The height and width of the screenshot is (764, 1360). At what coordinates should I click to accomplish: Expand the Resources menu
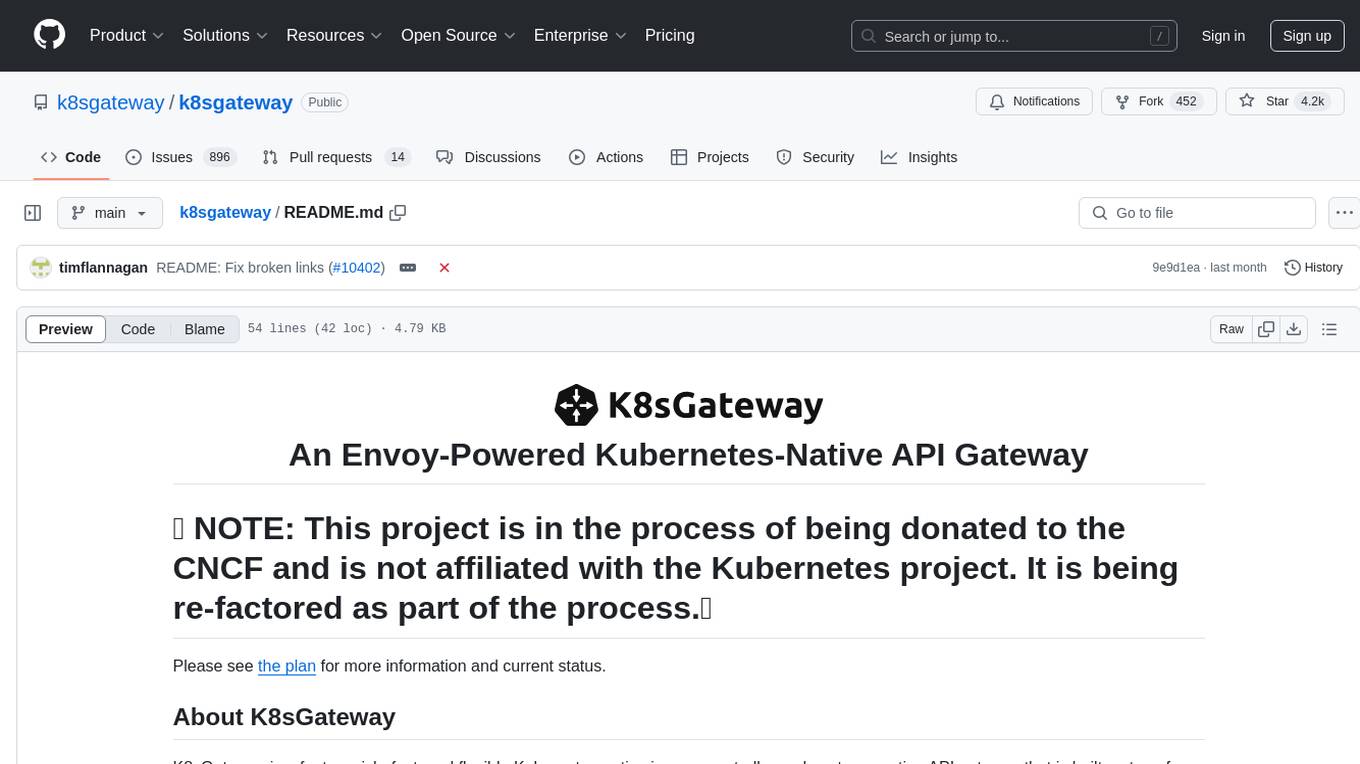(335, 35)
